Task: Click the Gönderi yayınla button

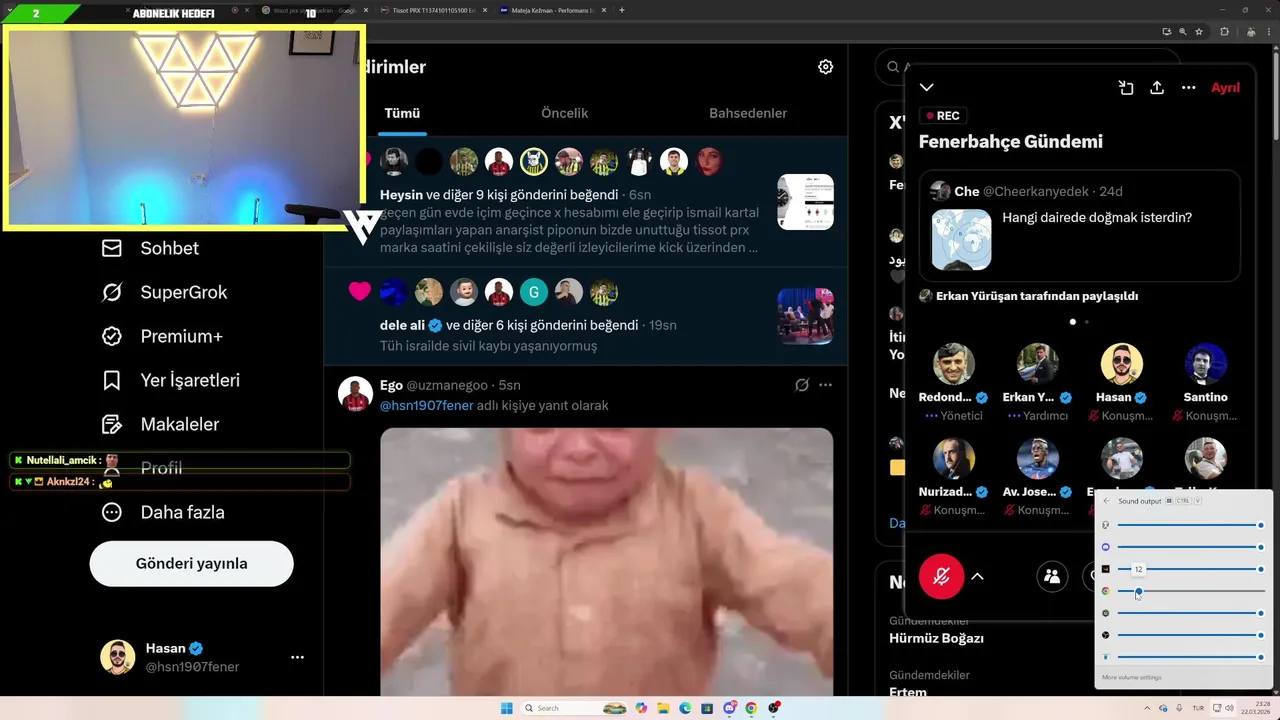Action: click(191, 563)
